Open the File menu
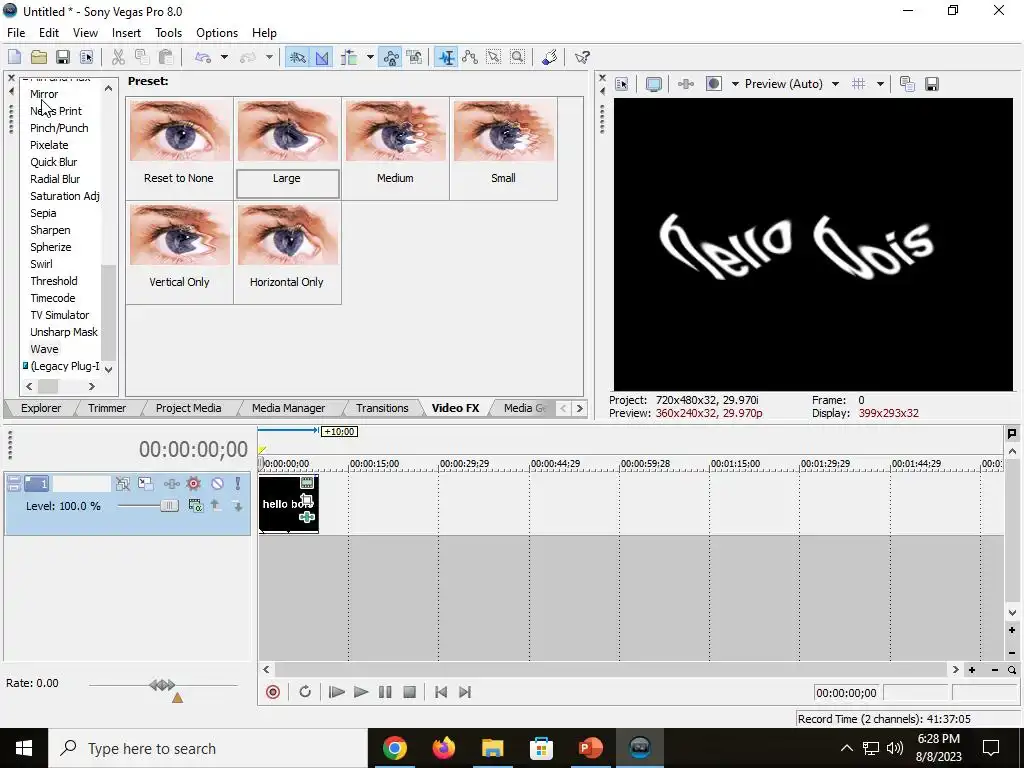This screenshot has height=768, width=1024. (x=16, y=33)
